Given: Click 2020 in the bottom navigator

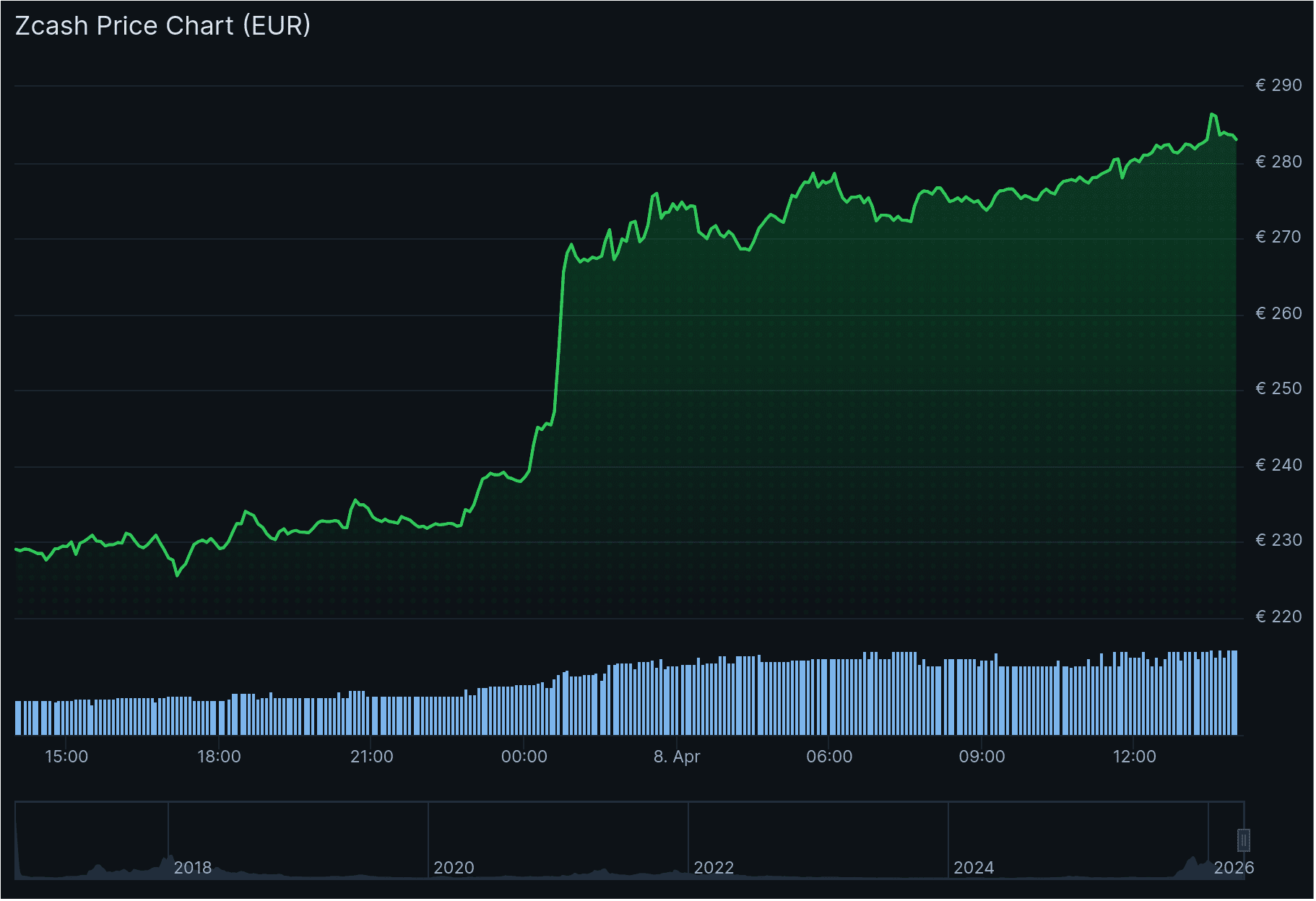Looking at the screenshot, I should (454, 868).
